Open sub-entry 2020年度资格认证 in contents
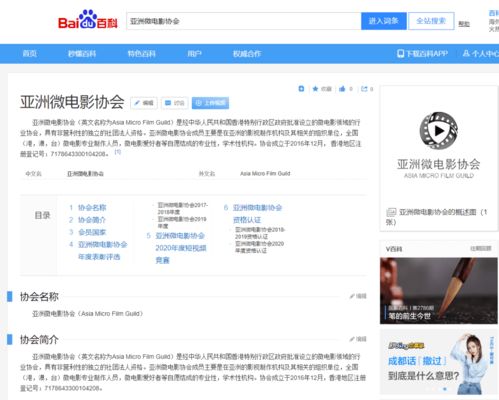The image size is (499, 400). [x=259, y=247]
